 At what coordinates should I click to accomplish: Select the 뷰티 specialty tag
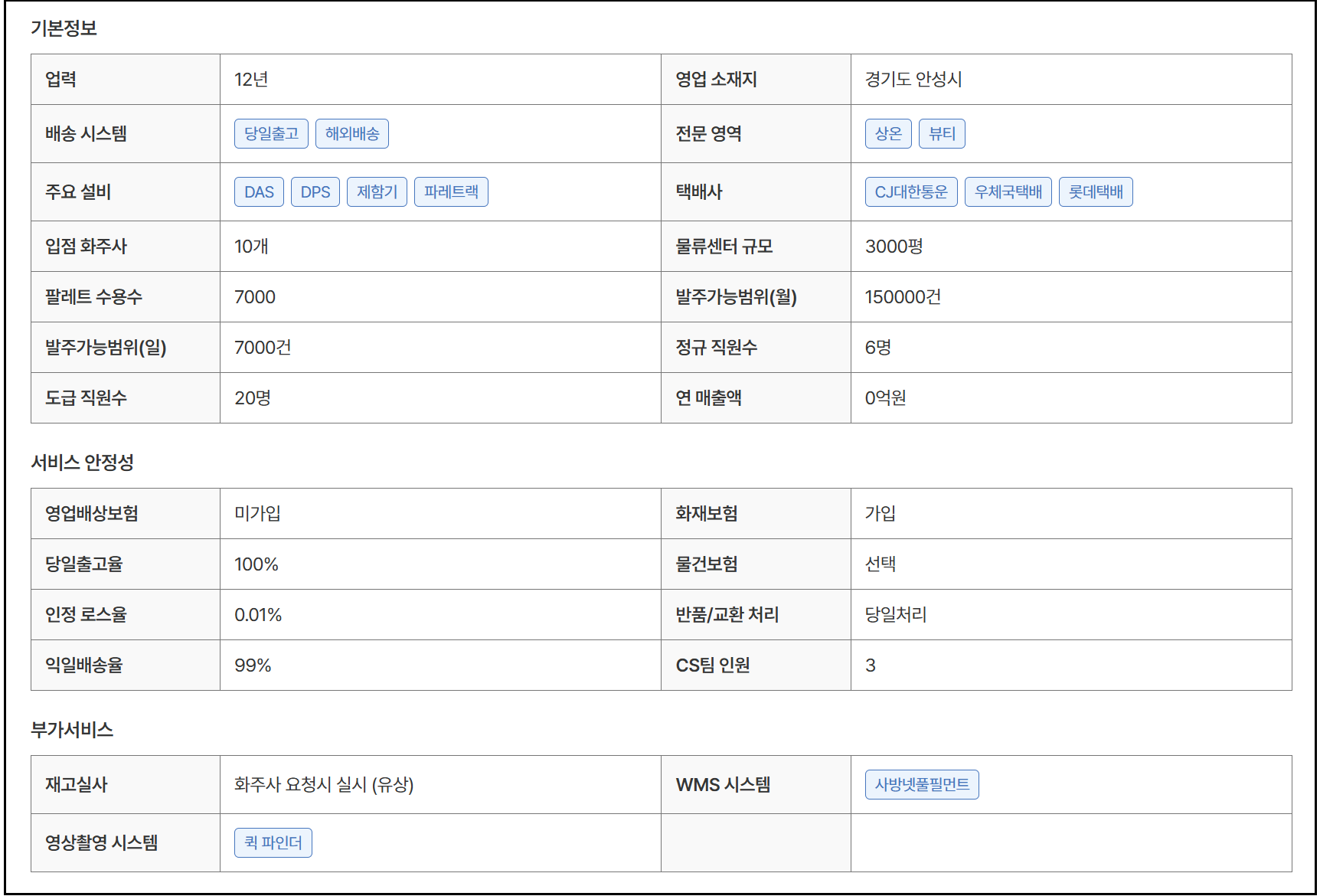click(x=942, y=133)
